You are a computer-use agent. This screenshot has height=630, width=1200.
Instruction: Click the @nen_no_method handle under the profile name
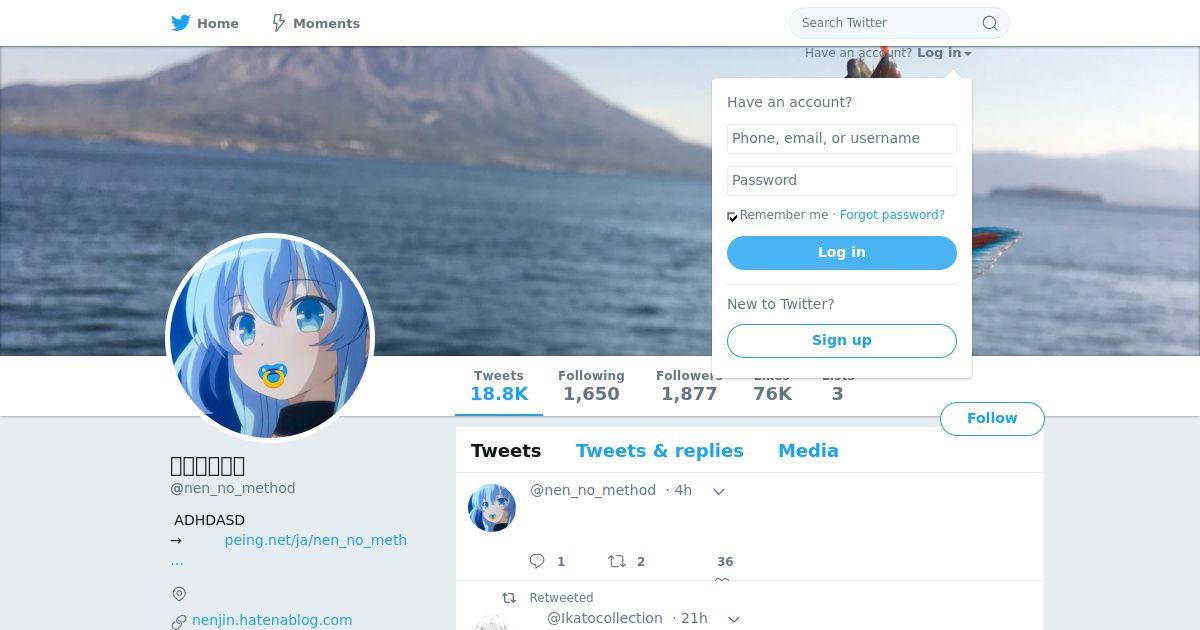click(233, 488)
